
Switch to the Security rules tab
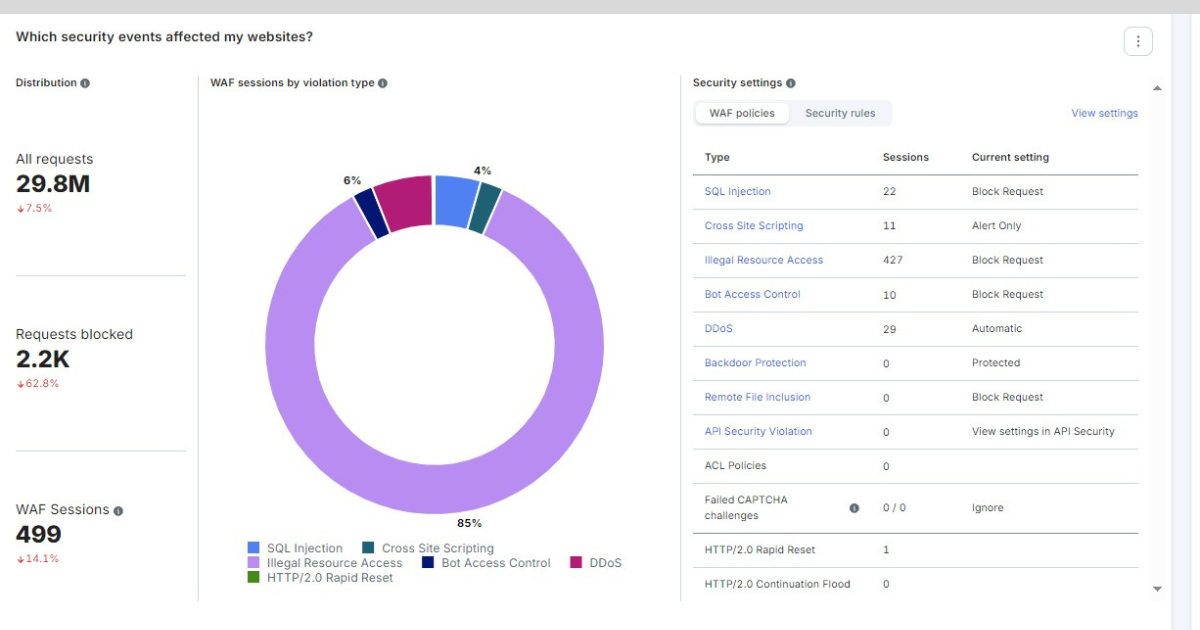click(840, 113)
